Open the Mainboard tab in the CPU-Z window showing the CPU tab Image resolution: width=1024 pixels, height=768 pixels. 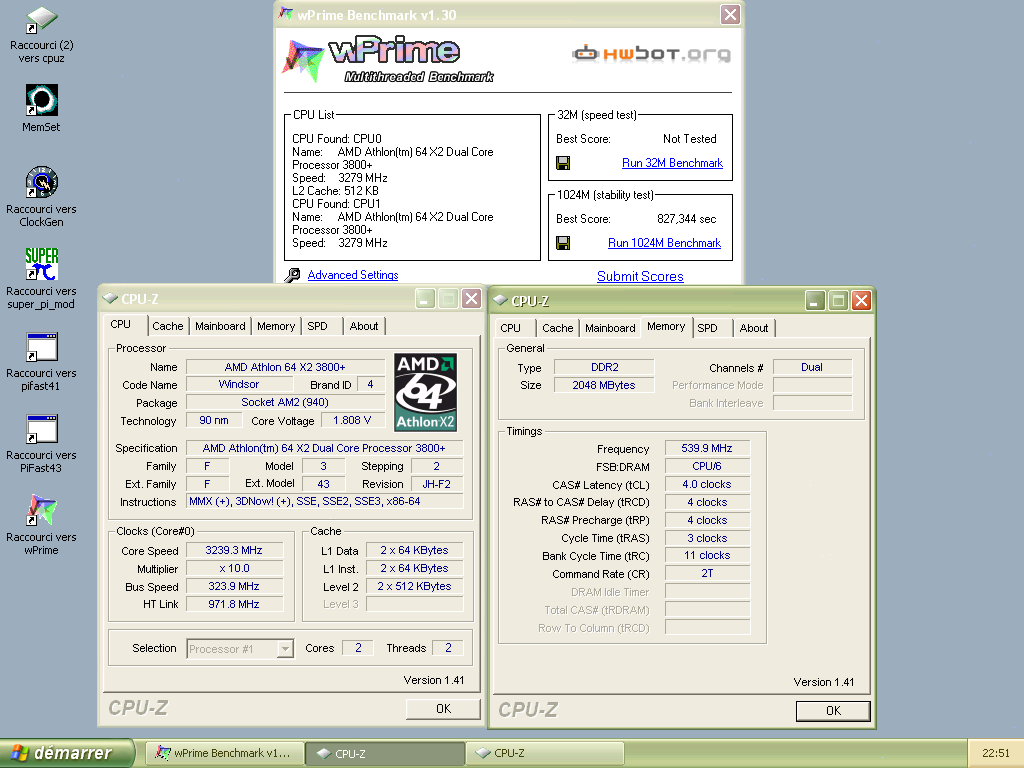(220, 326)
